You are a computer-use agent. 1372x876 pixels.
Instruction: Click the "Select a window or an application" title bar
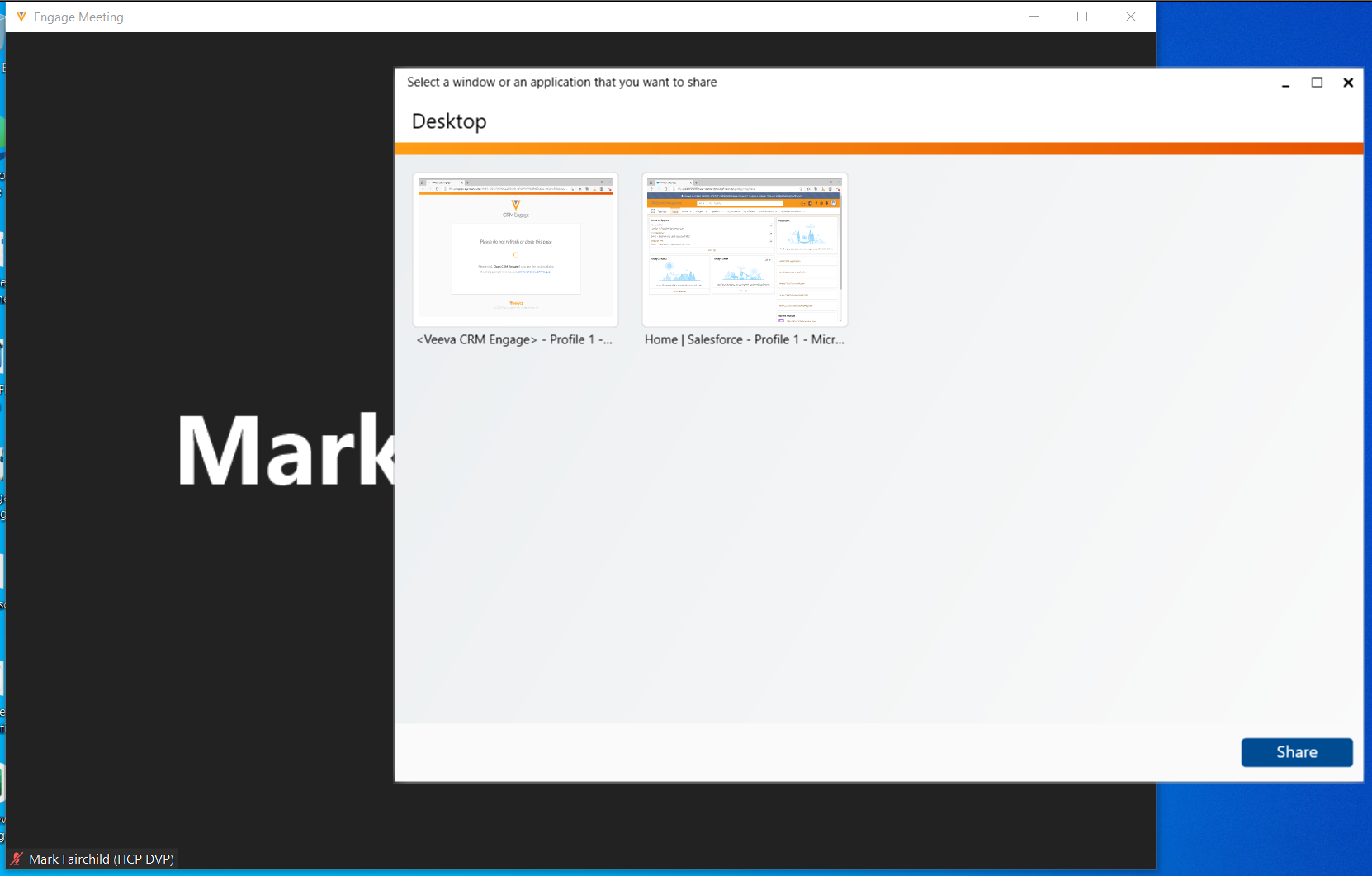(x=561, y=83)
